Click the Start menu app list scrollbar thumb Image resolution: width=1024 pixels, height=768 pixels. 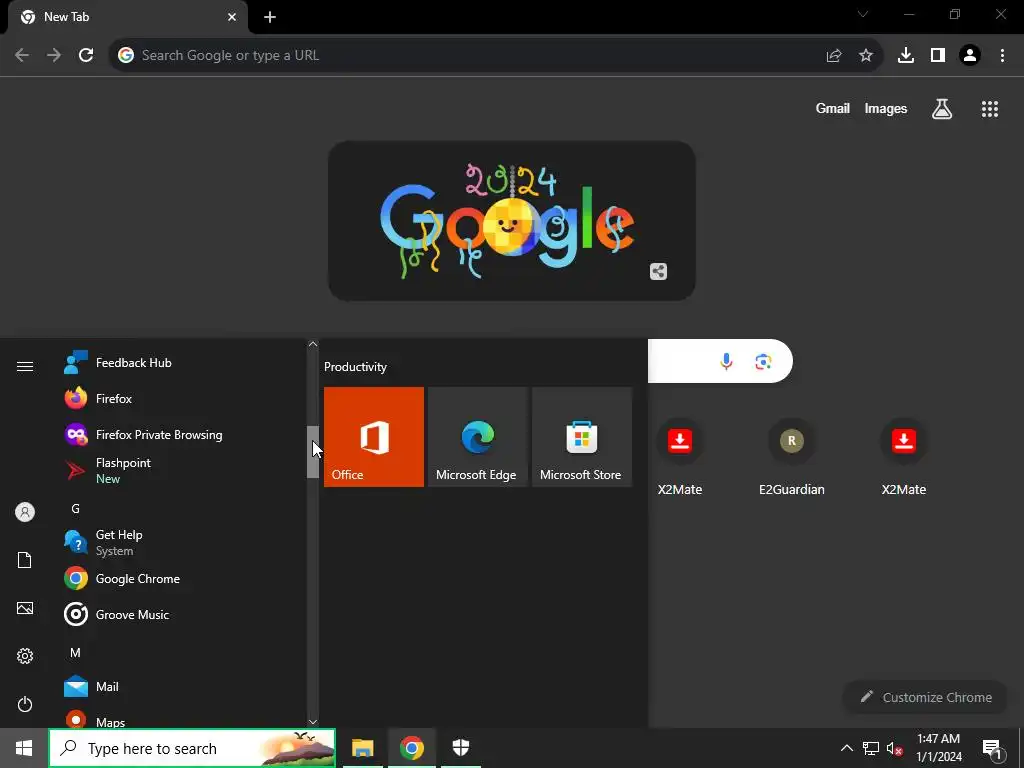[313, 452]
